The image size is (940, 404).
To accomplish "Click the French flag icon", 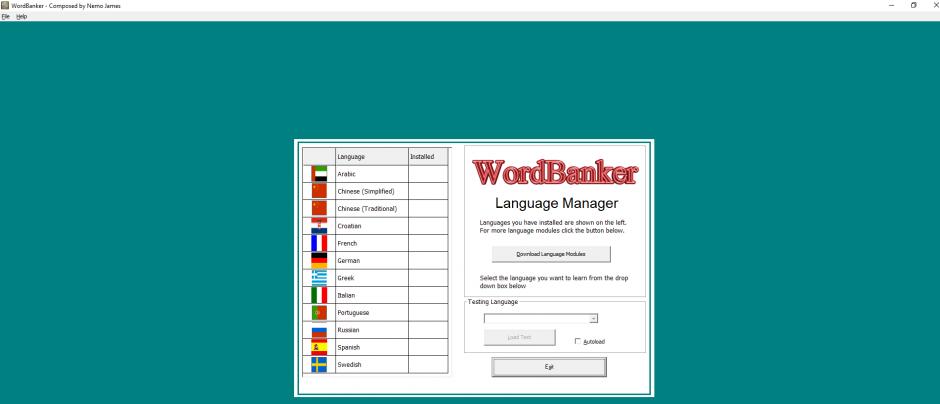I will [x=319, y=243].
